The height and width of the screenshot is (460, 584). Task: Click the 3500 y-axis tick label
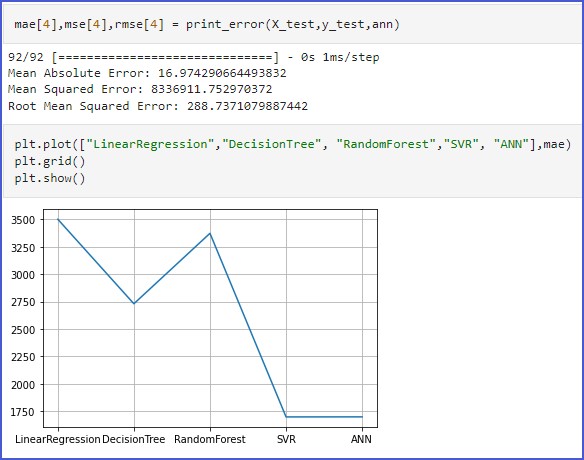pos(23,220)
